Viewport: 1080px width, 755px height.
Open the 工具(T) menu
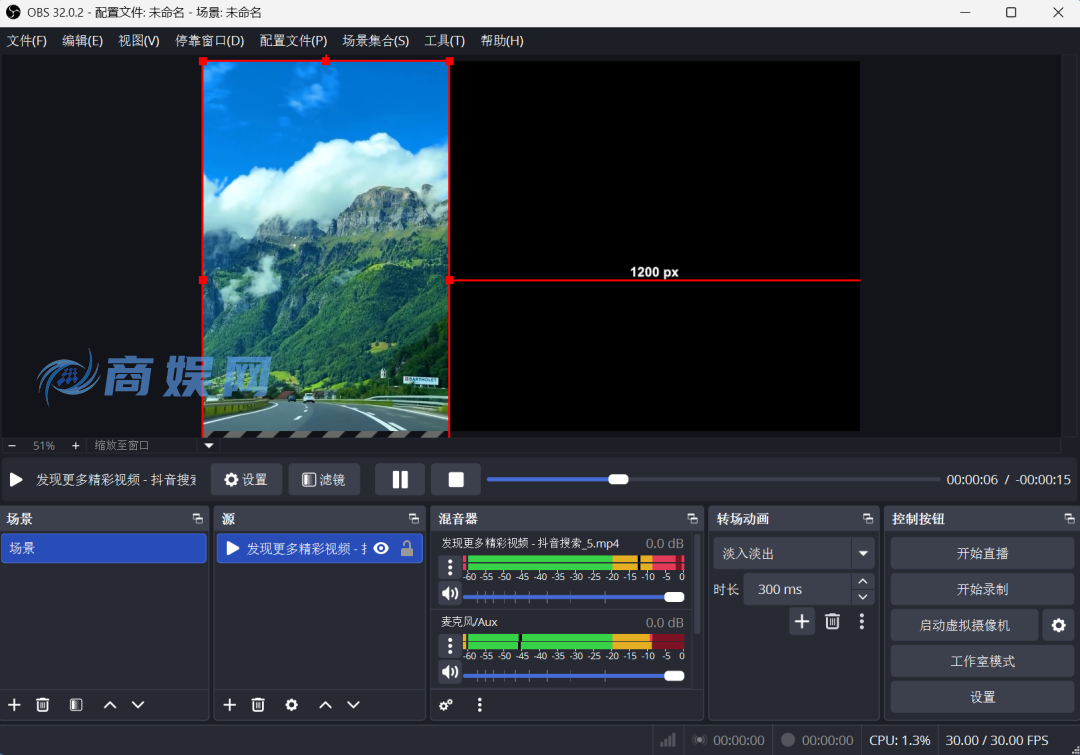(444, 41)
